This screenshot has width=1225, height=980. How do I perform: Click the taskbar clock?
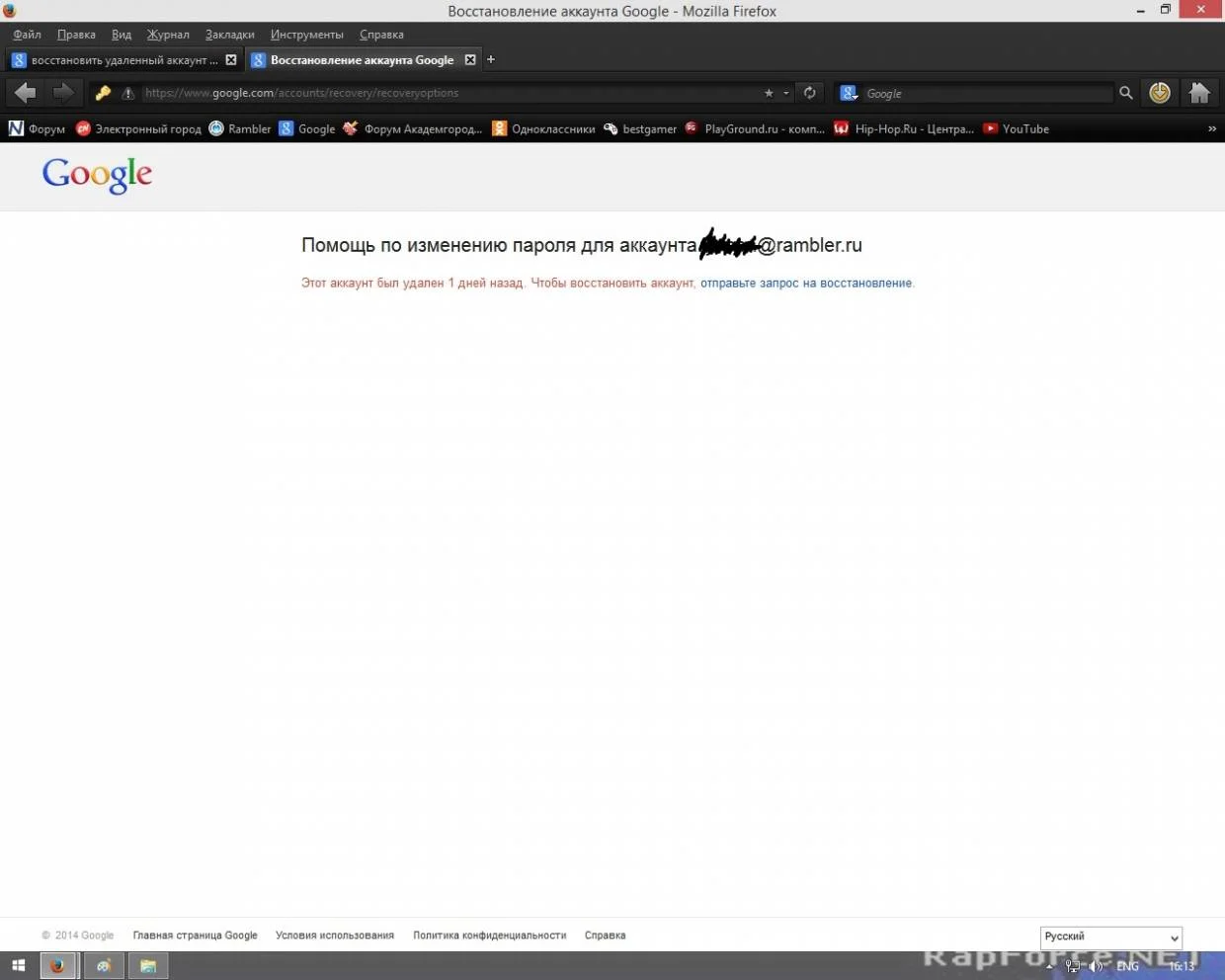point(1182,966)
